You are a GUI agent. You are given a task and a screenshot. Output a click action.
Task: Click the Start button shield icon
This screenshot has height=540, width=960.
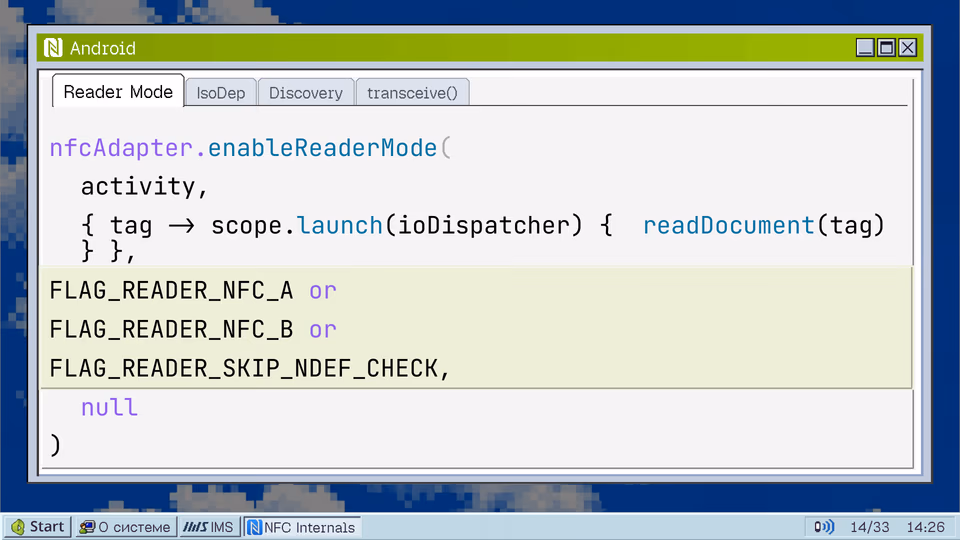point(18,527)
